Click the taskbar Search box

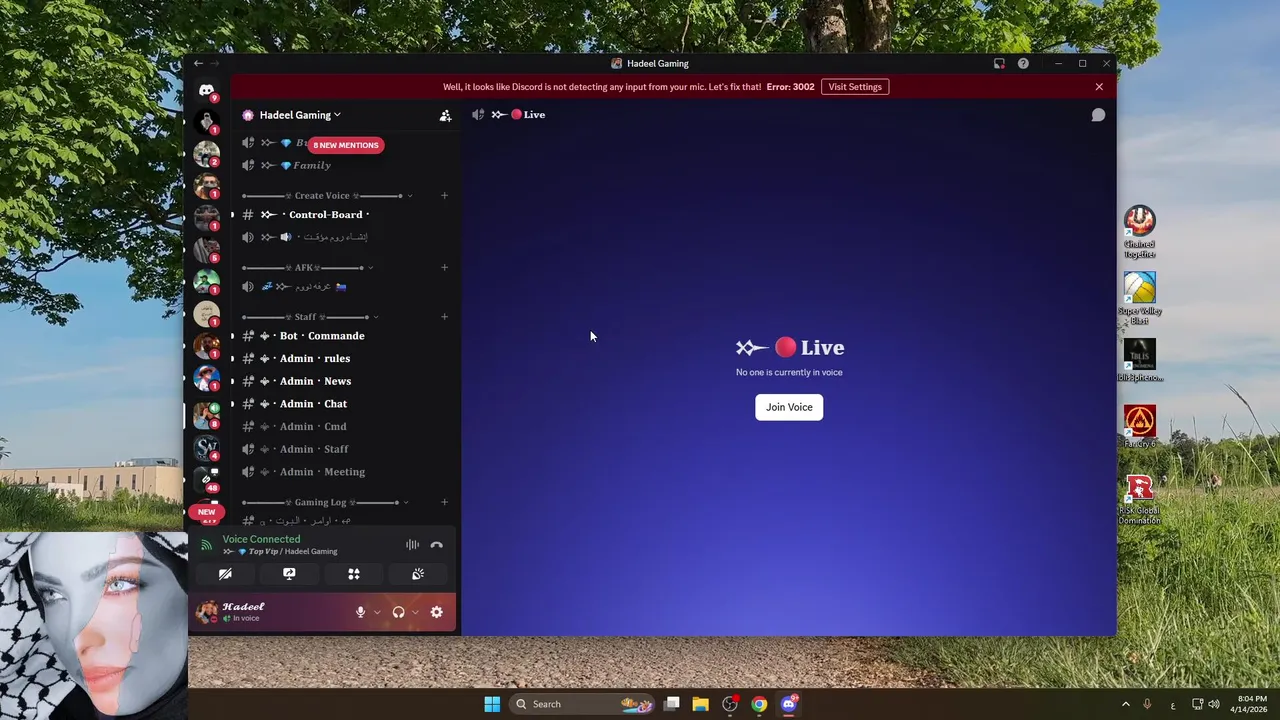click(581, 704)
